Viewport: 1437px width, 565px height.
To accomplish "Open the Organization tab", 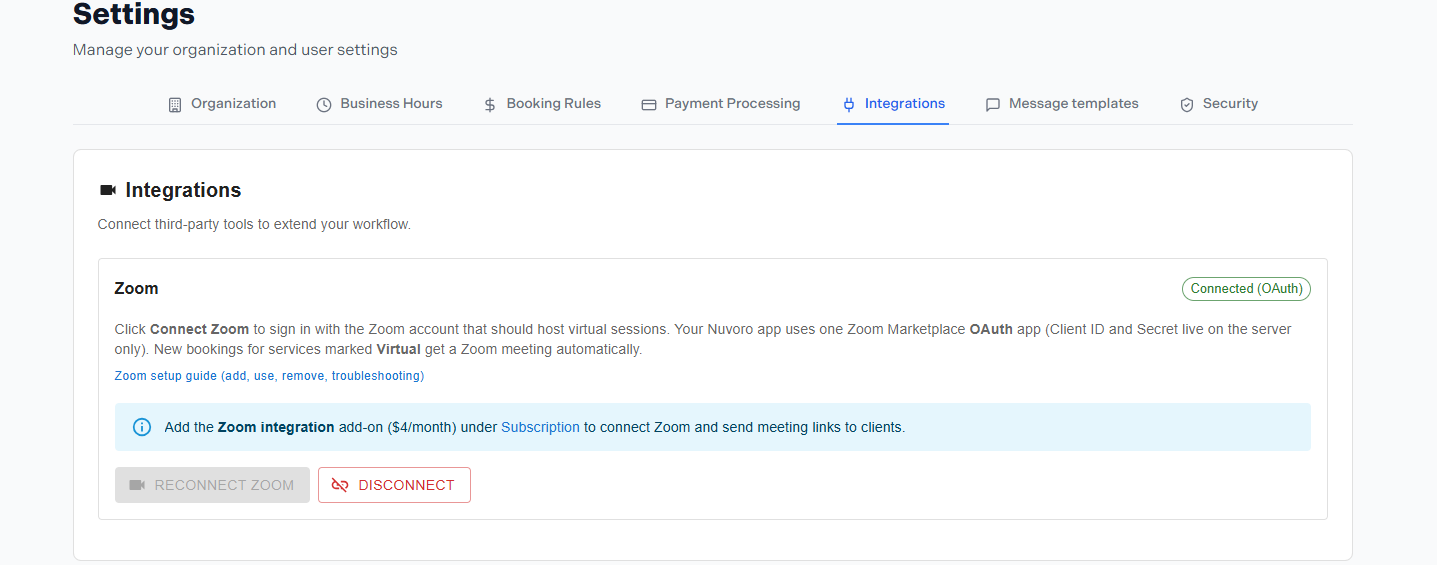I will pyautogui.click(x=222, y=104).
